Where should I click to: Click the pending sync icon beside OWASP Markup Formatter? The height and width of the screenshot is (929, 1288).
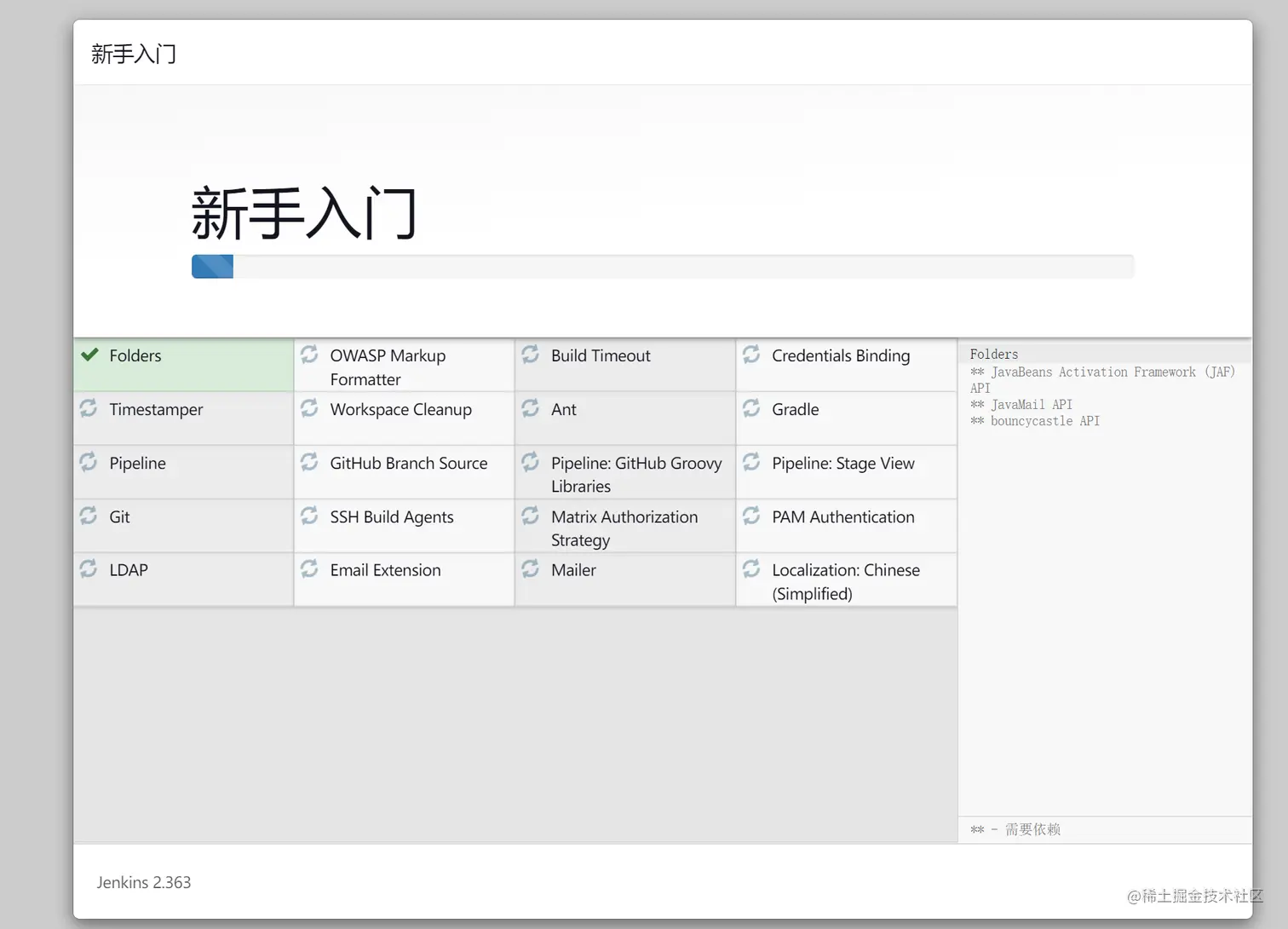[309, 354]
